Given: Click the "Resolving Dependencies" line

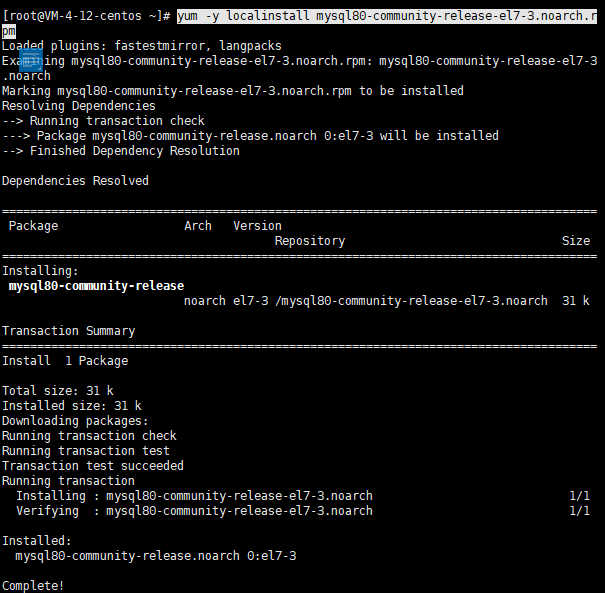Looking at the screenshot, I should point(79,106).
